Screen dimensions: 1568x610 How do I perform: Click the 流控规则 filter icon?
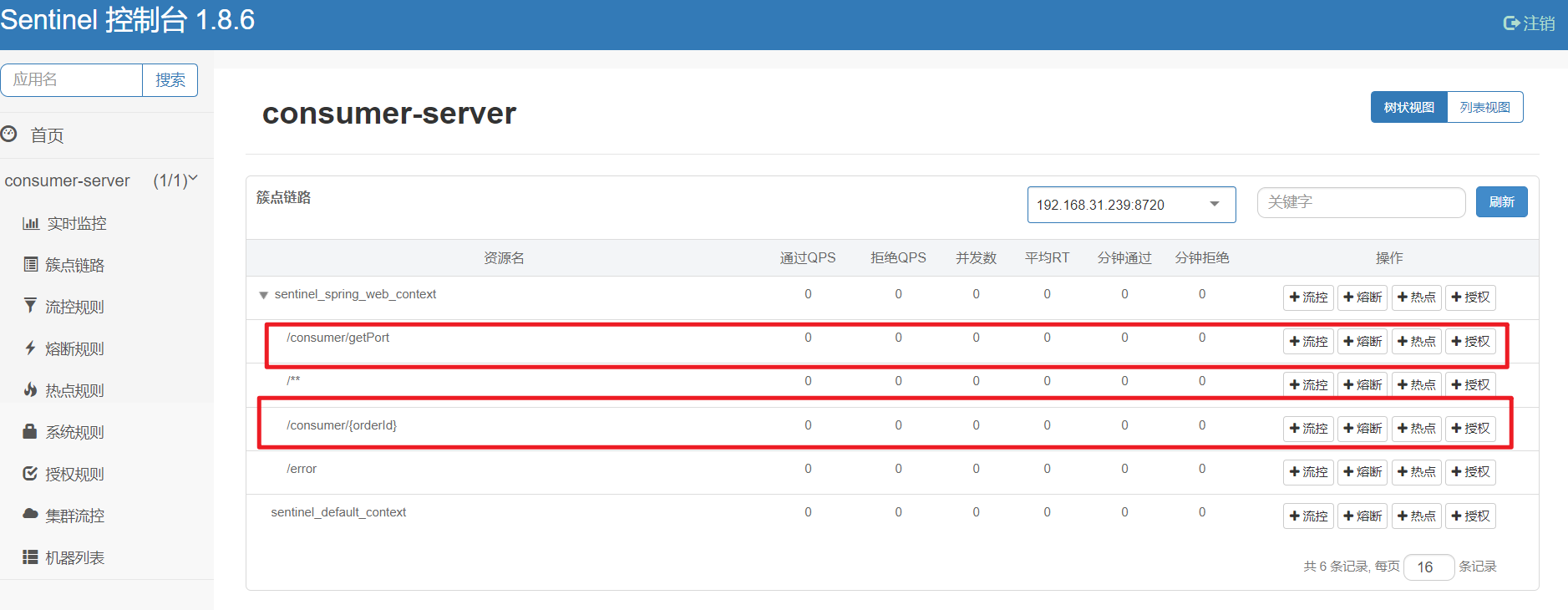[x=30, y=305]
